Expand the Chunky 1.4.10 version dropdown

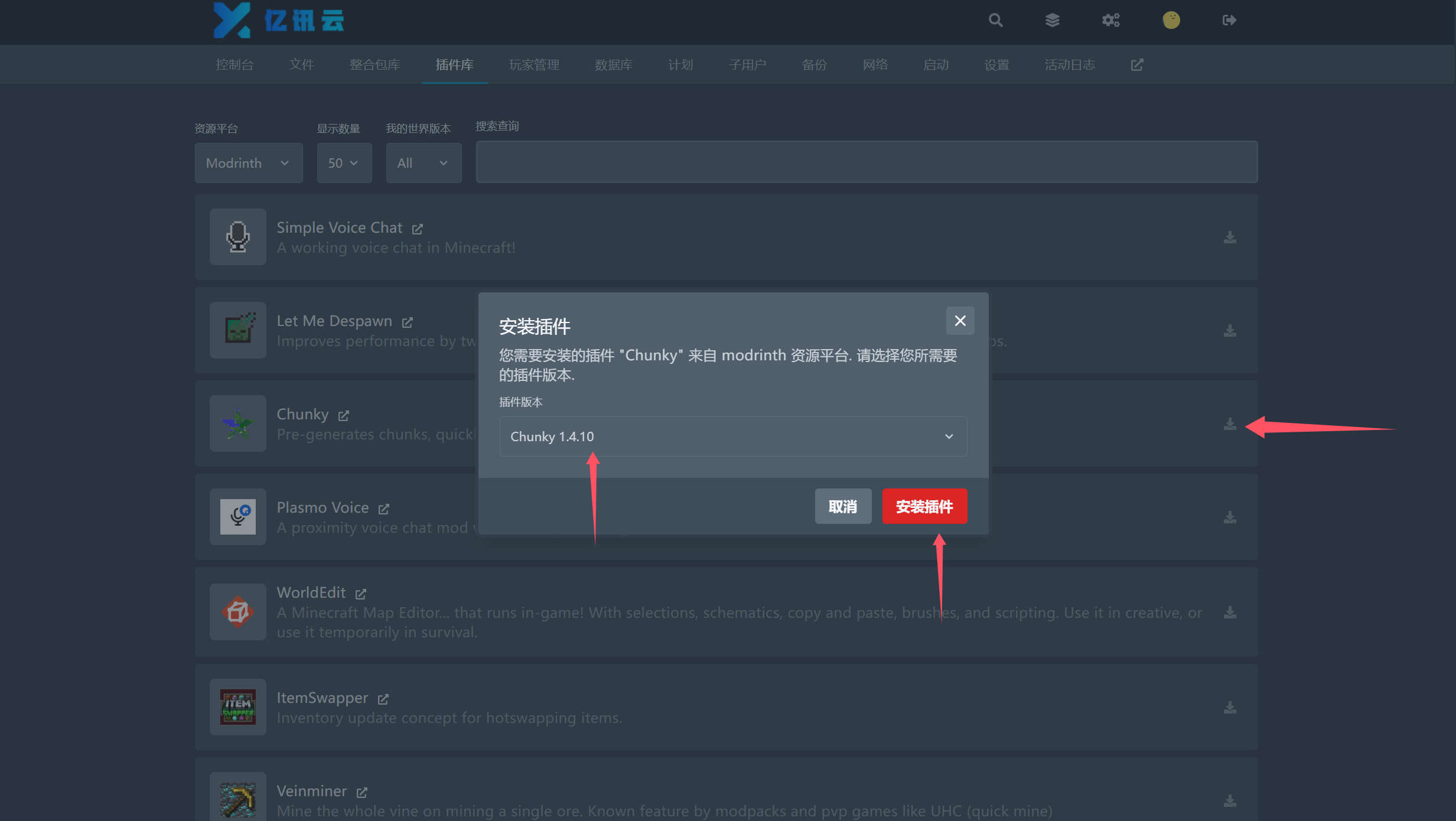(x=733, y=436)
